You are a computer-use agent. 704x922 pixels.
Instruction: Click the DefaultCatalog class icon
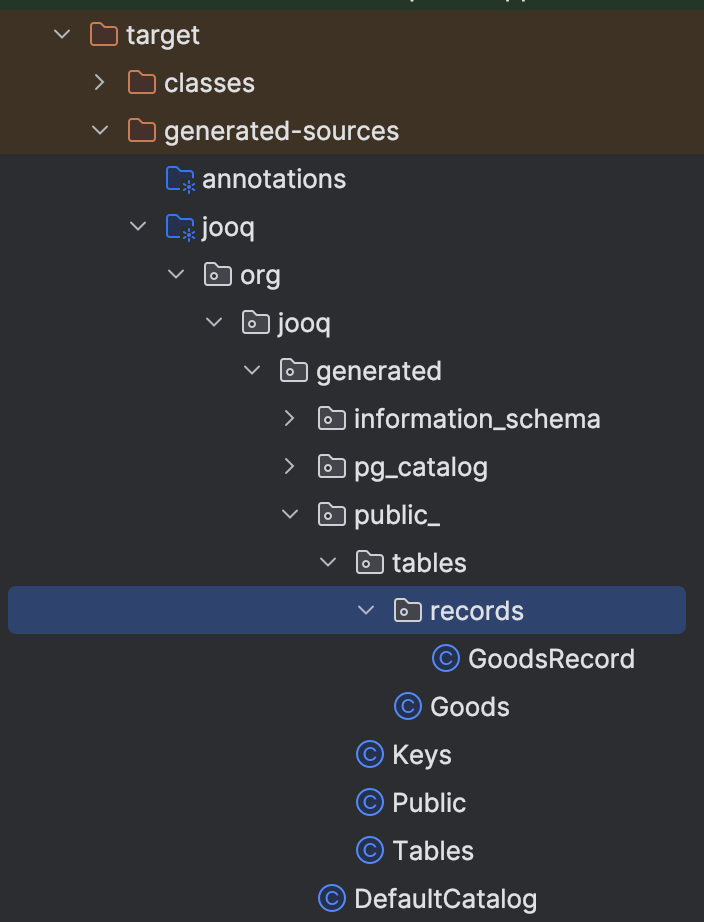click(332, 899)
